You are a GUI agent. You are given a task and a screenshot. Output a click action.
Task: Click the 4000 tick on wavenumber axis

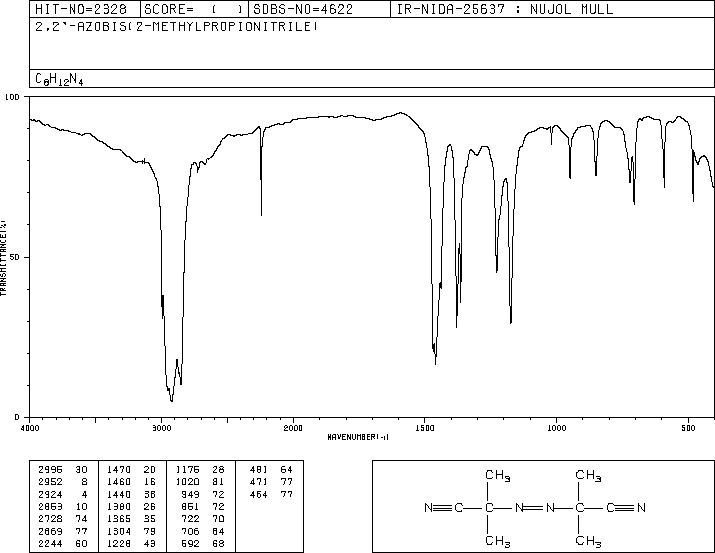[30, 427]
